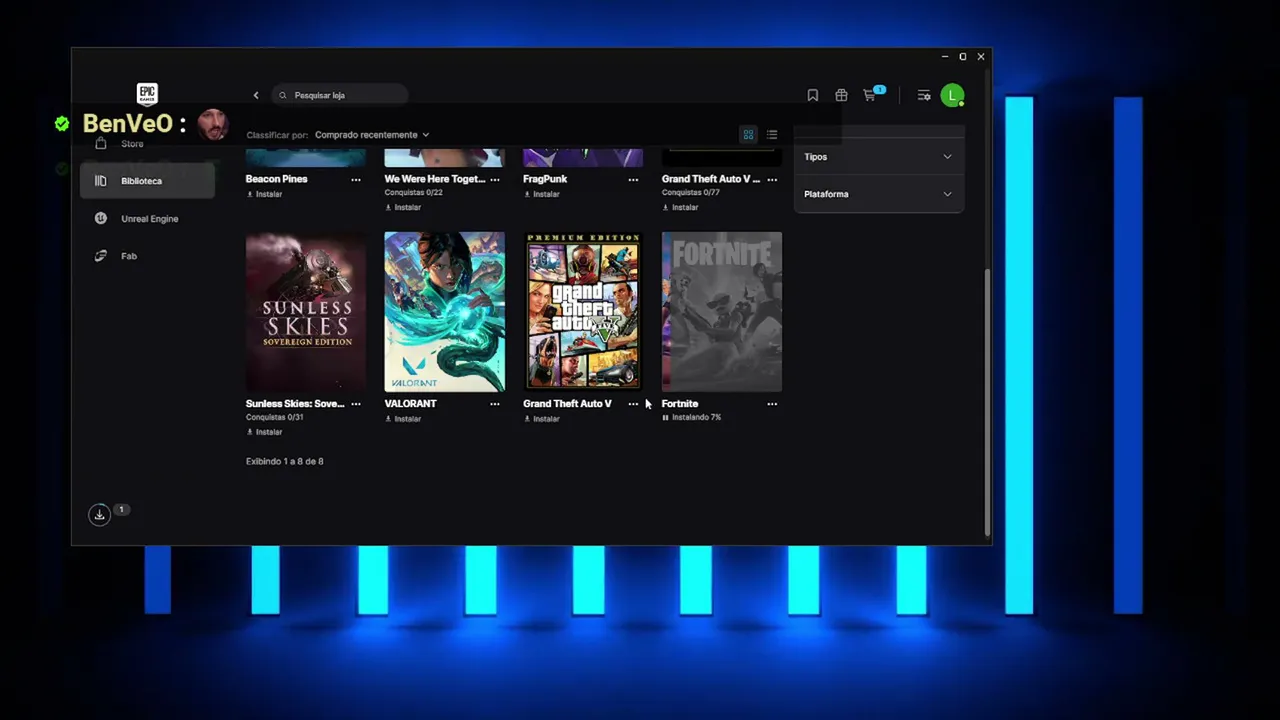Open Unreal Engine in the sidebar
The height and width of the screenshot is (720, 1280).
[x=147, y=218]
